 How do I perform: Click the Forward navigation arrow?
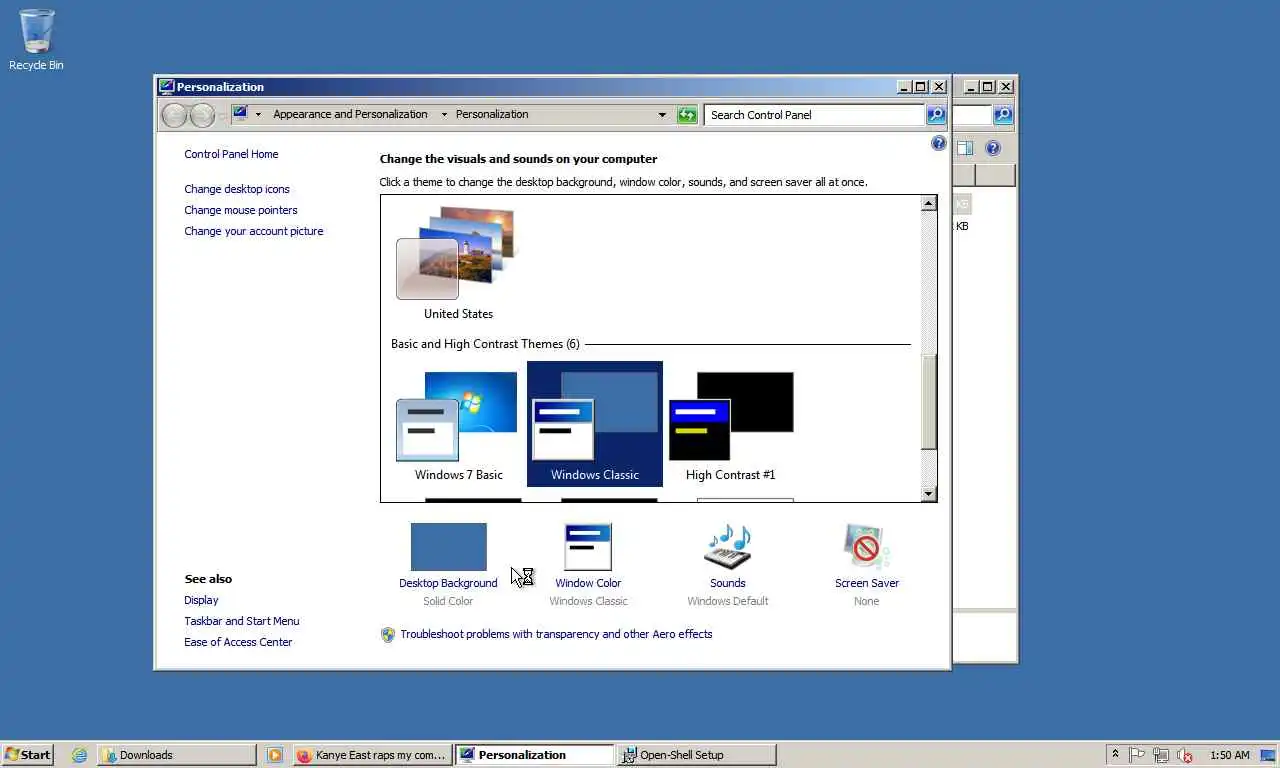[x=202, y=115]
